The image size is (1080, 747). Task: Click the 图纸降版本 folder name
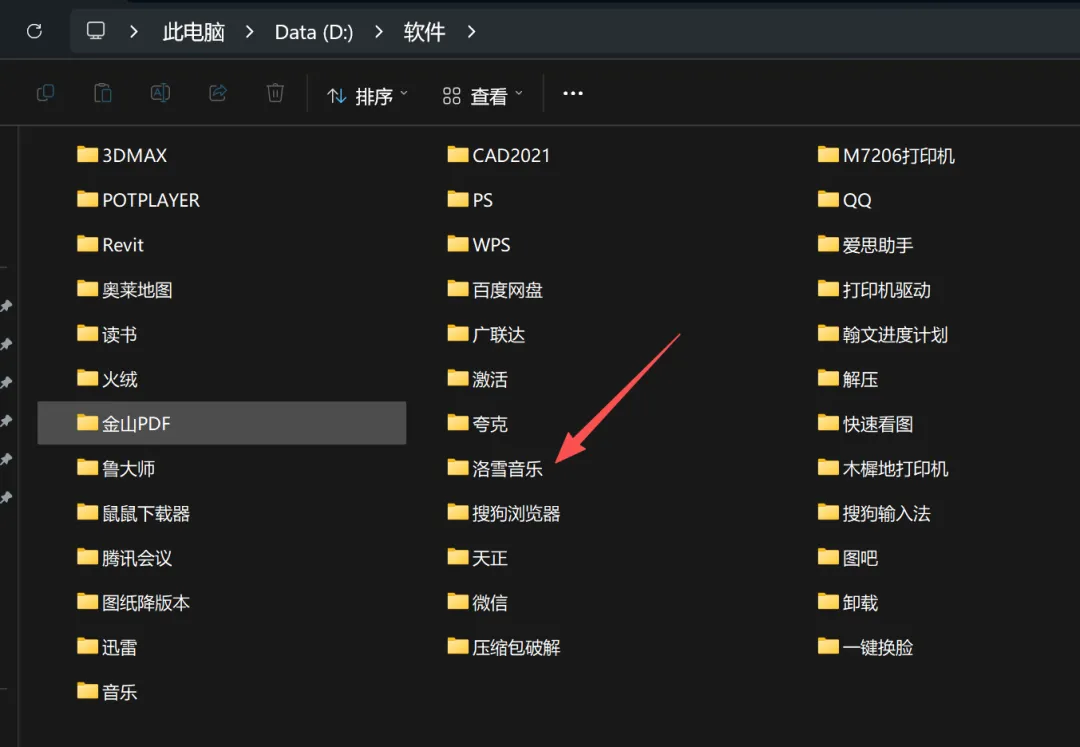click(x=146, y=603)
